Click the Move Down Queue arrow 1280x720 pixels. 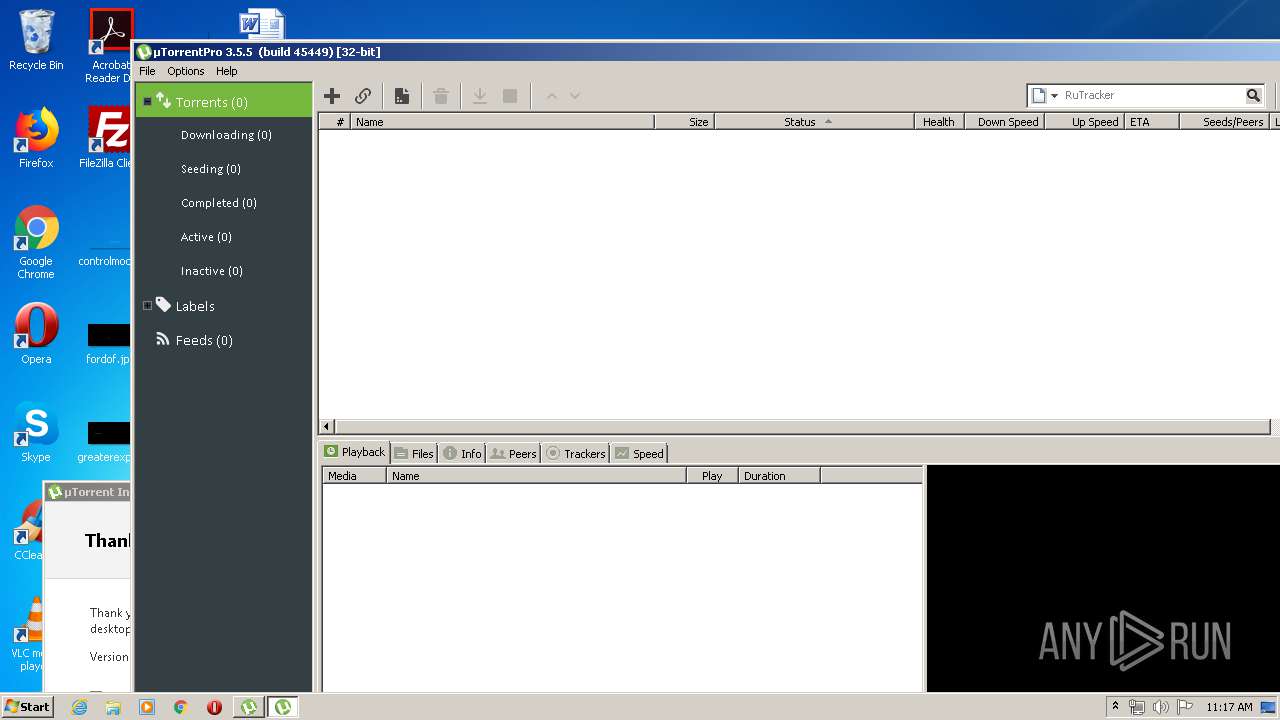tap(575, 96)
